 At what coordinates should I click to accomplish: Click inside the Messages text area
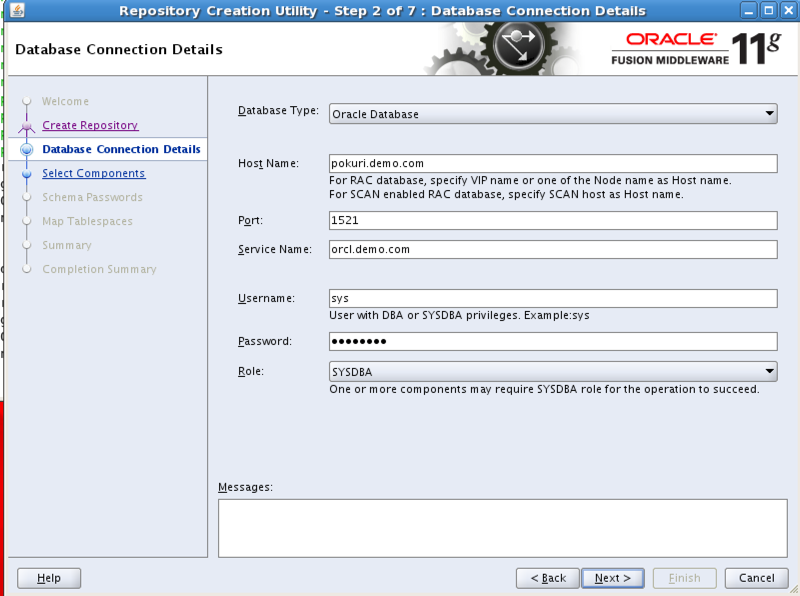[x=503, y=528]
